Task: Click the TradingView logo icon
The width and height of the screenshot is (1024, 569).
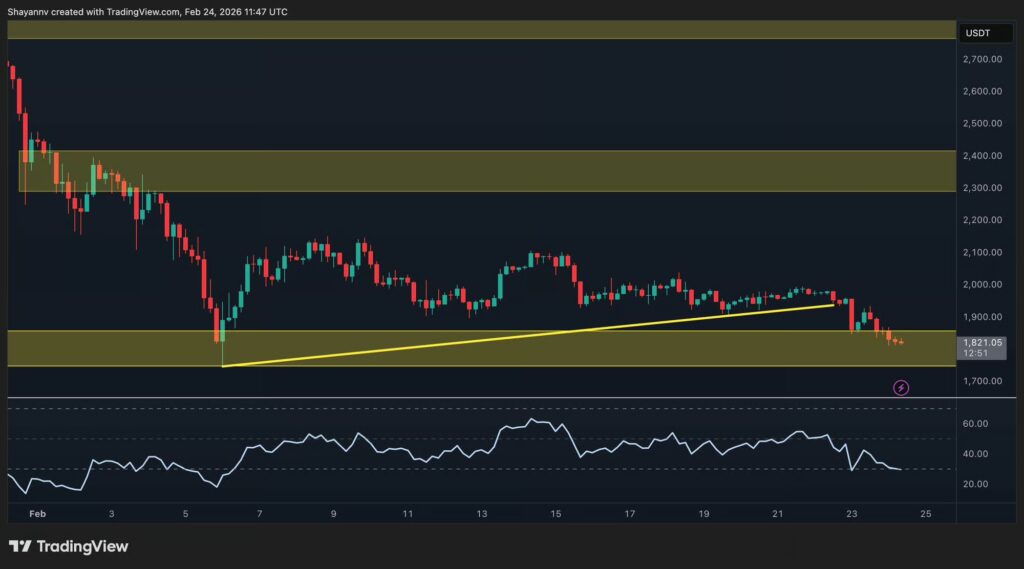Action: 20,547
